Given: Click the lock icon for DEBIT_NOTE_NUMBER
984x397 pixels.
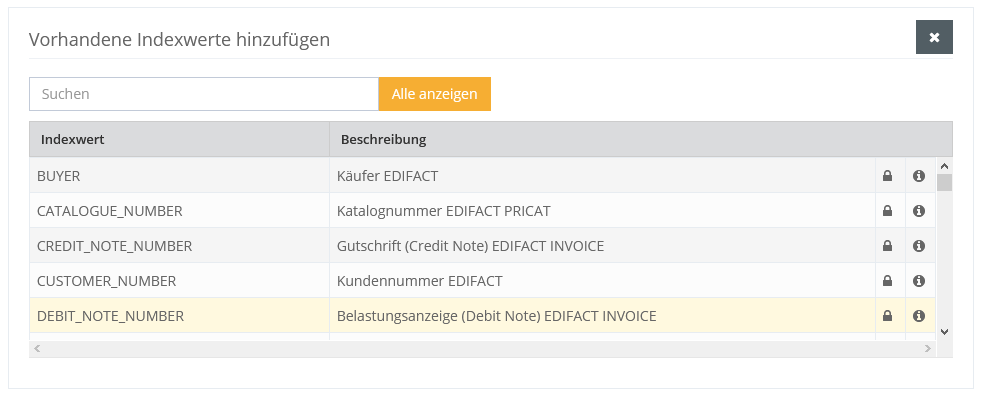Looking at the screenshot, I should pos(887,316).
